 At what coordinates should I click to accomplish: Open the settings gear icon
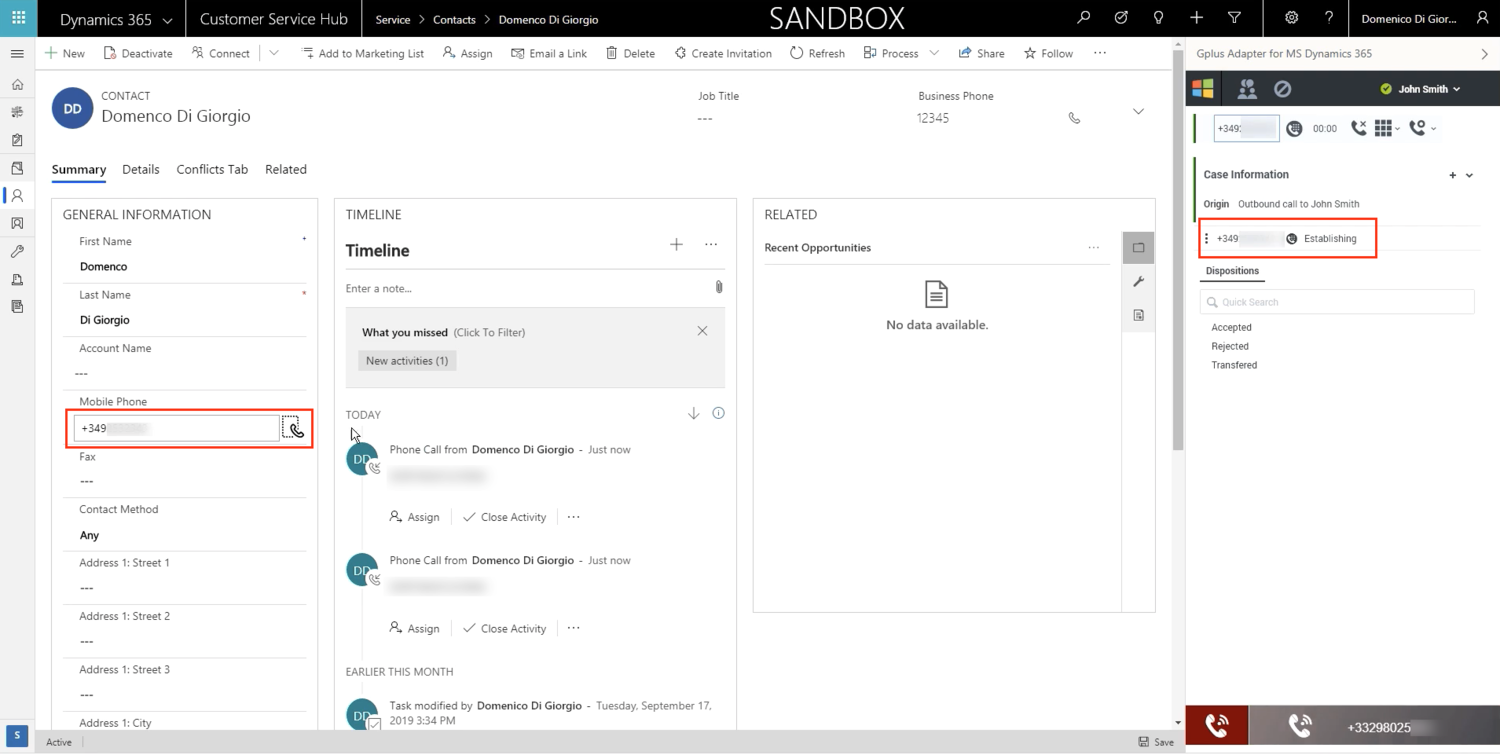pyautogui.click(x=1291, y=18)
